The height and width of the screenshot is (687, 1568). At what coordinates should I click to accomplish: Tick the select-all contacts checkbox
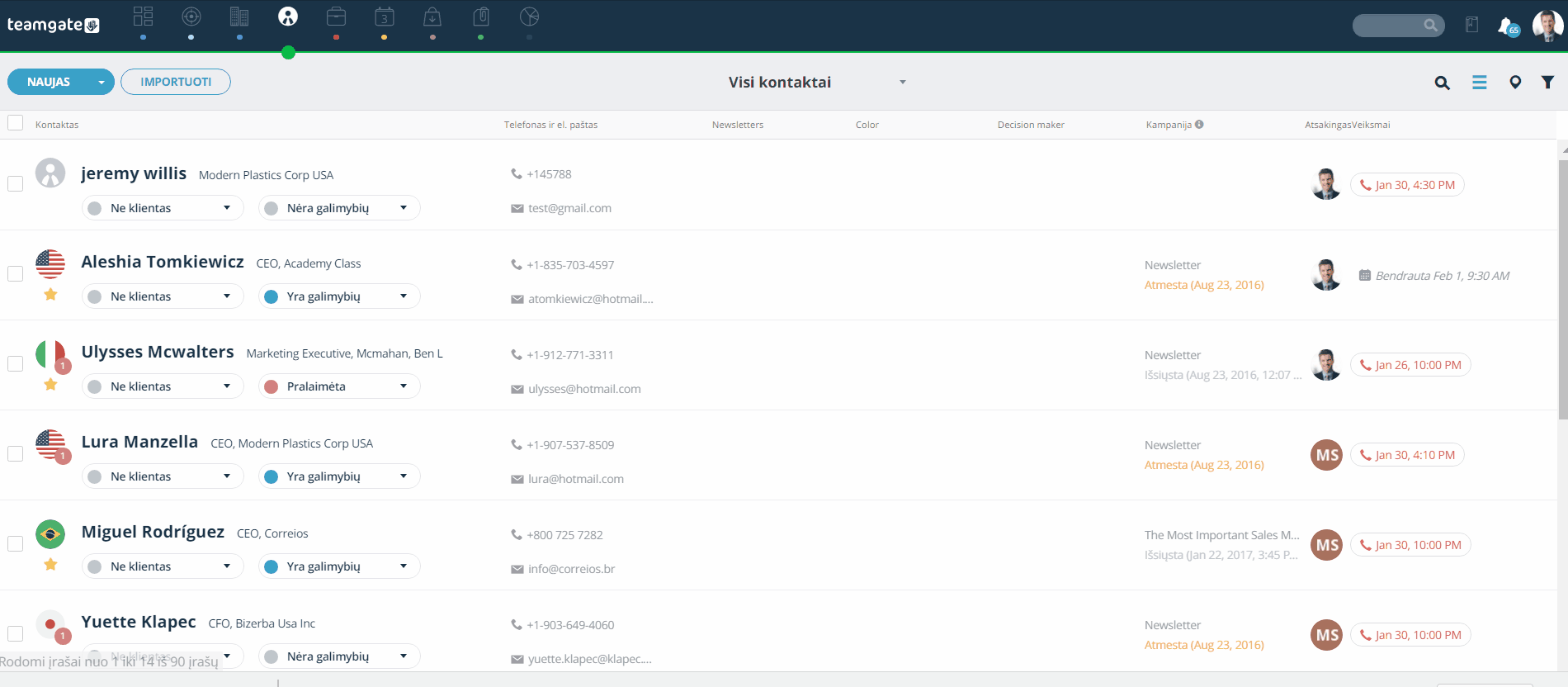click(x=15, y=123)
